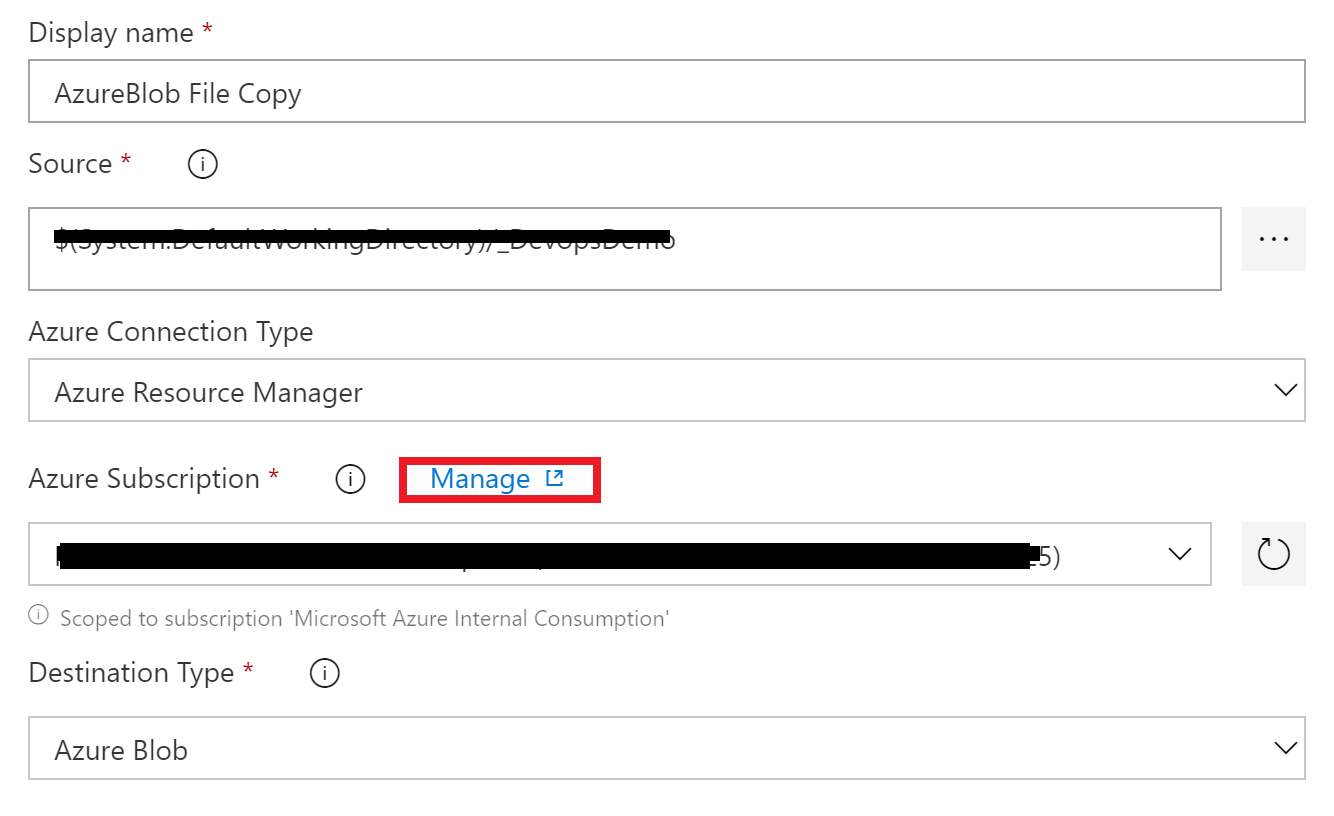Image resolution: width=1334 pixels, height=816 pixels.
Task: Select the 'Azure Blob' dropdown value
Action: click(x=121, y=750)
